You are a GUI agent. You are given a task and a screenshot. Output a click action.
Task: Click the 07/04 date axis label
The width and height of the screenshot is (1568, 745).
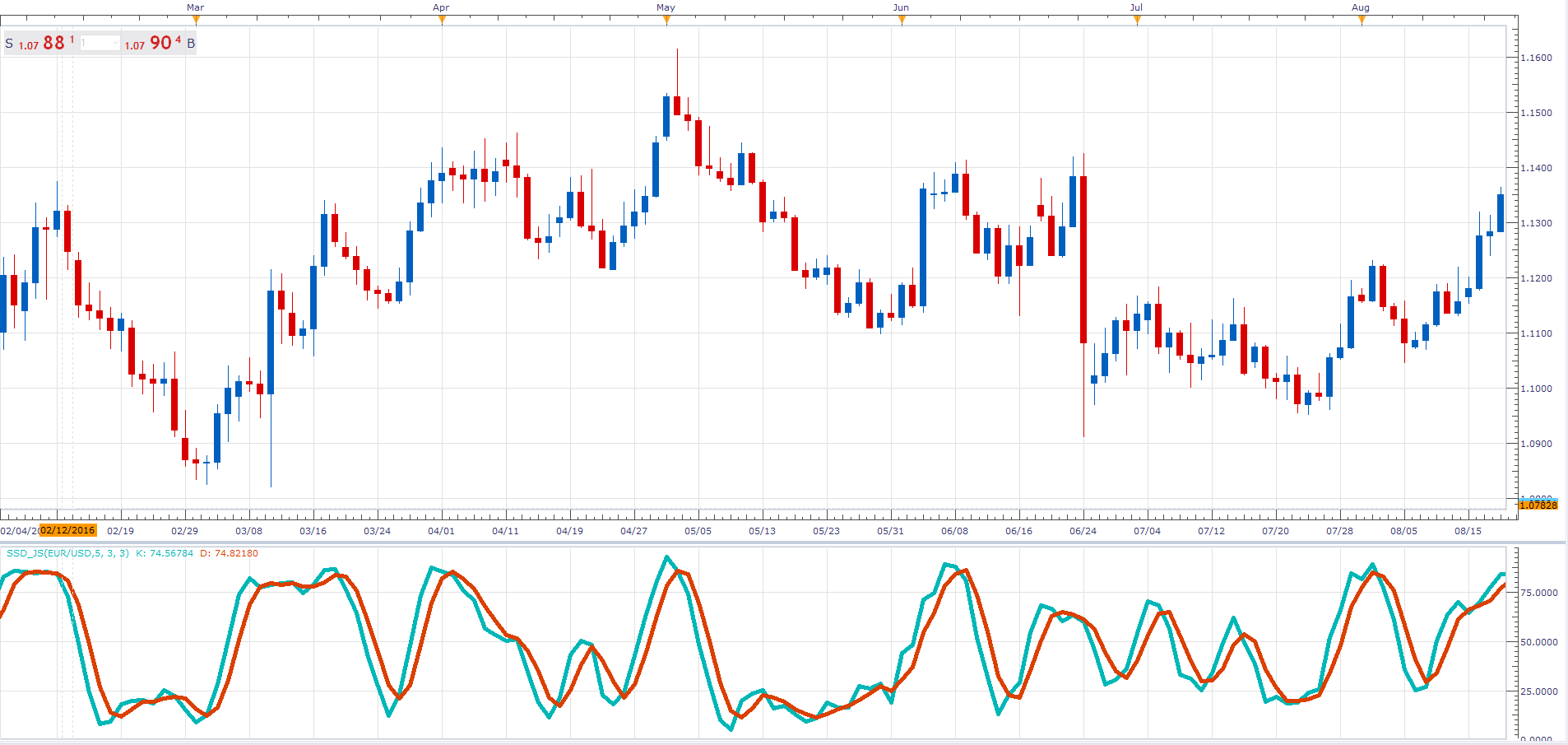coord(1148,531)
